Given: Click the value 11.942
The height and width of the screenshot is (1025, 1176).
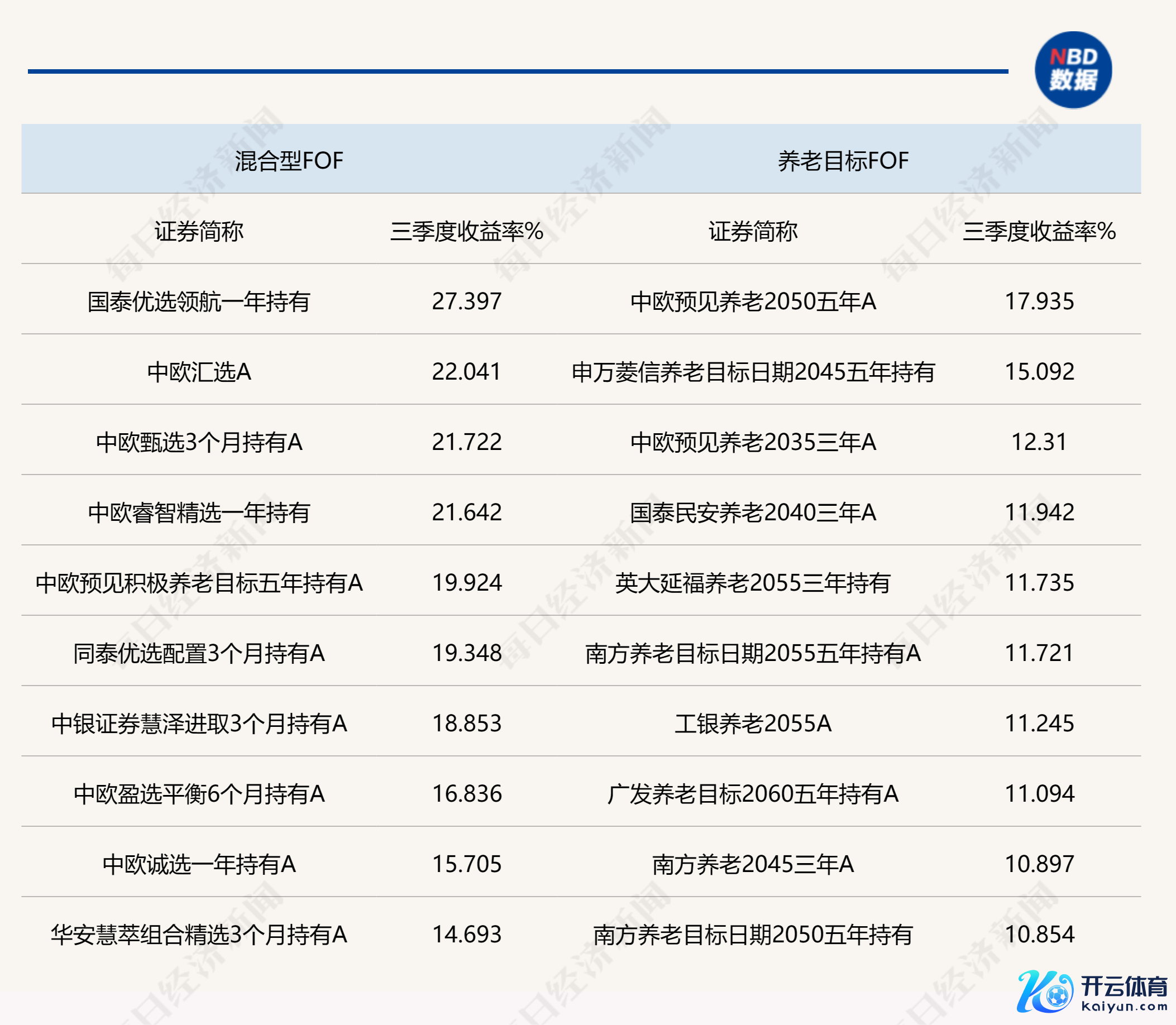Looking at the screenshot, I should tap(1039, 512).
